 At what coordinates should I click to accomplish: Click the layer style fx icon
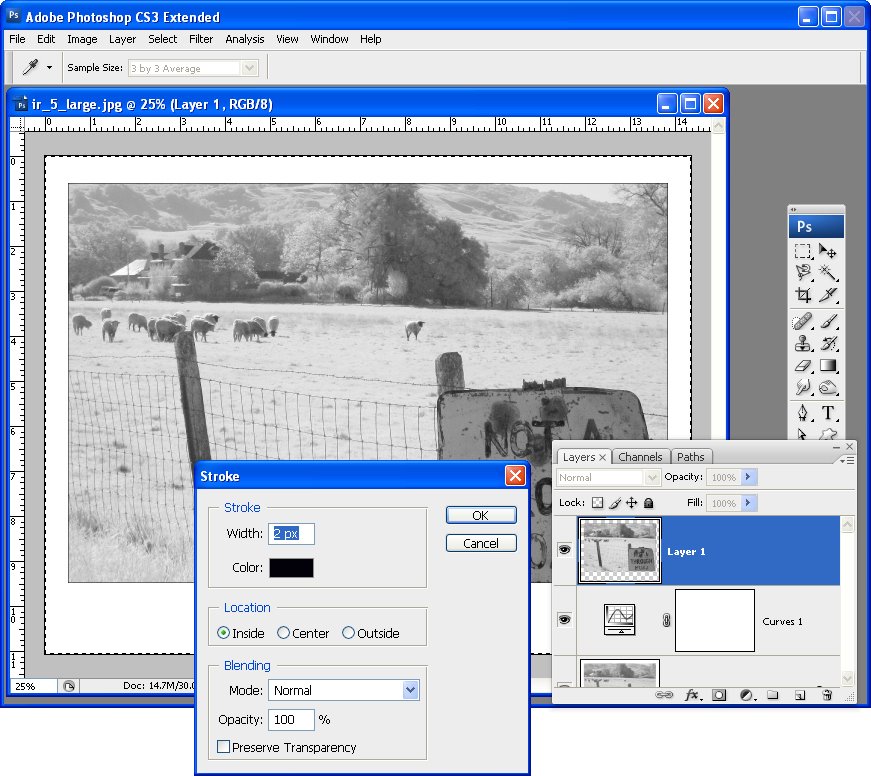coord(692,695)
